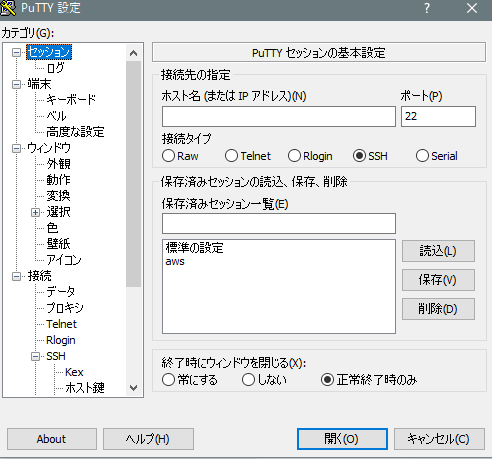
Task: Open the ウィンドウ category
Action: point(49,148)
